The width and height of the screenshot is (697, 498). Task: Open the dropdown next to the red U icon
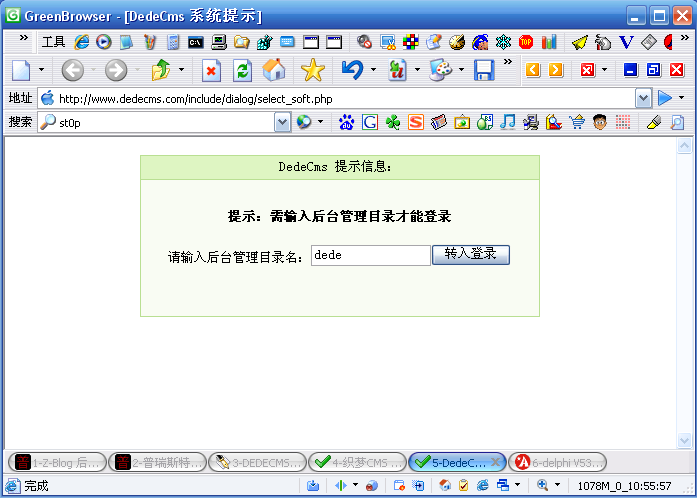pos(417,70)
